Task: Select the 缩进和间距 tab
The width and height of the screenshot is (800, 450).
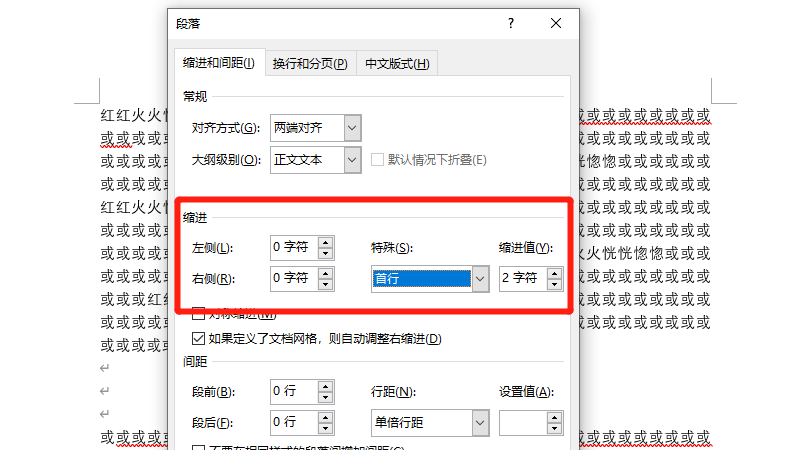Action: pos(218,64)
